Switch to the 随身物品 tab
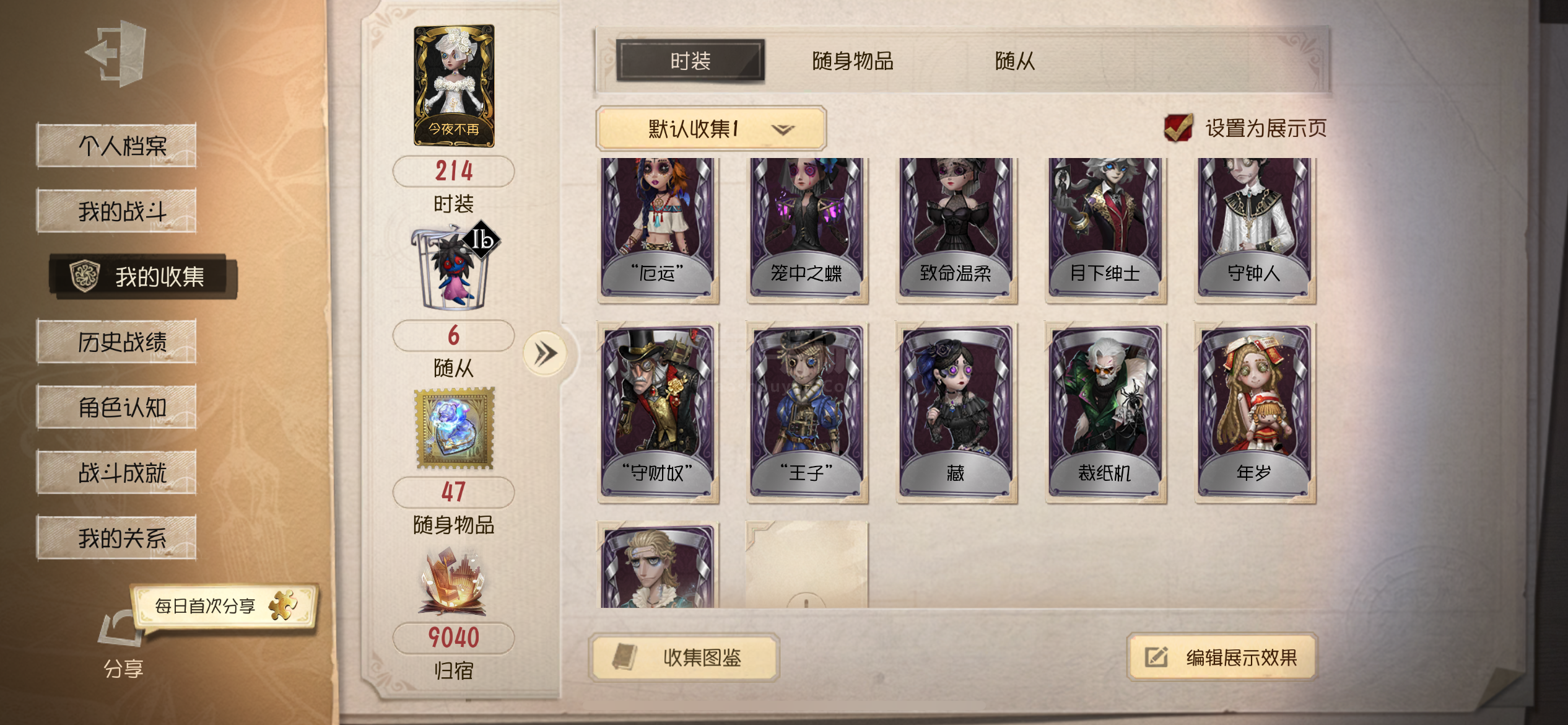This screenshot has height=725, width=1568. click(x=852, y=61)
